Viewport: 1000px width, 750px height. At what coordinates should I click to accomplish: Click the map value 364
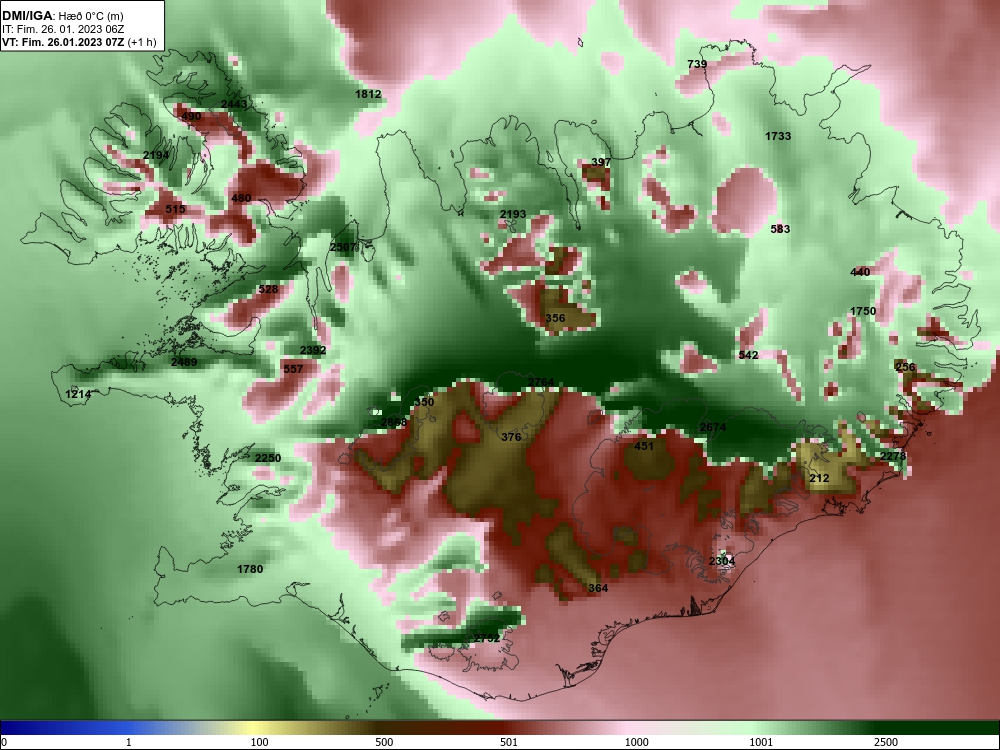(x=598, y=587)
